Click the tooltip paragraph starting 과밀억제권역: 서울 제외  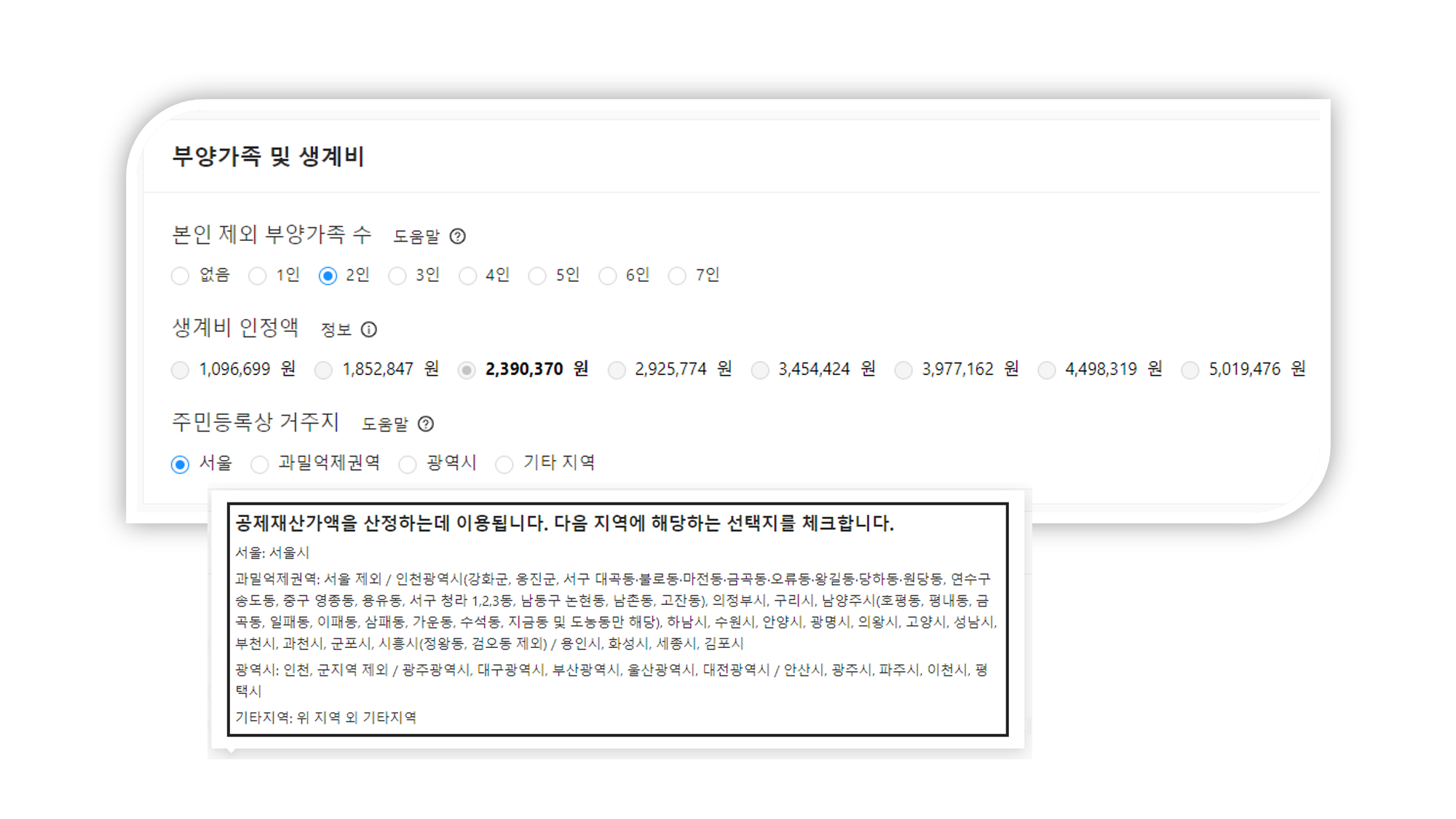616,611
